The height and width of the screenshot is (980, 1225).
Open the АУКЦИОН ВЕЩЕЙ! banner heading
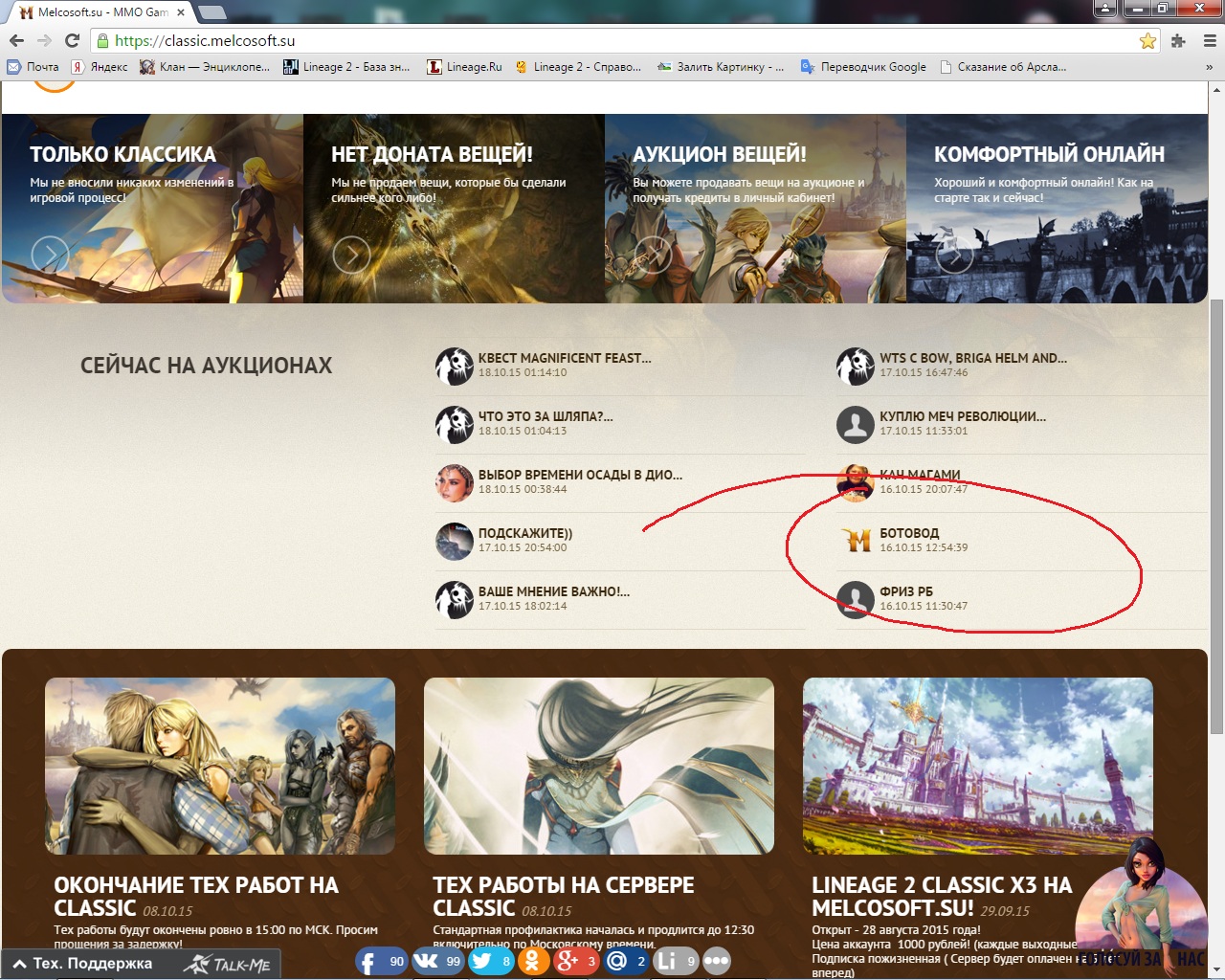(x=720, y=154)
